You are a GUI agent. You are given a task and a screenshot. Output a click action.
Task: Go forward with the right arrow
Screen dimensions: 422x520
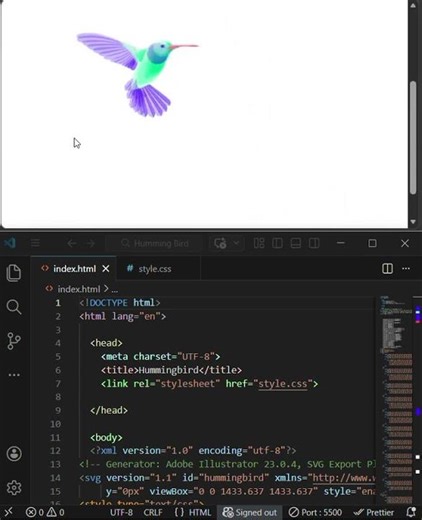coord(90,244)
